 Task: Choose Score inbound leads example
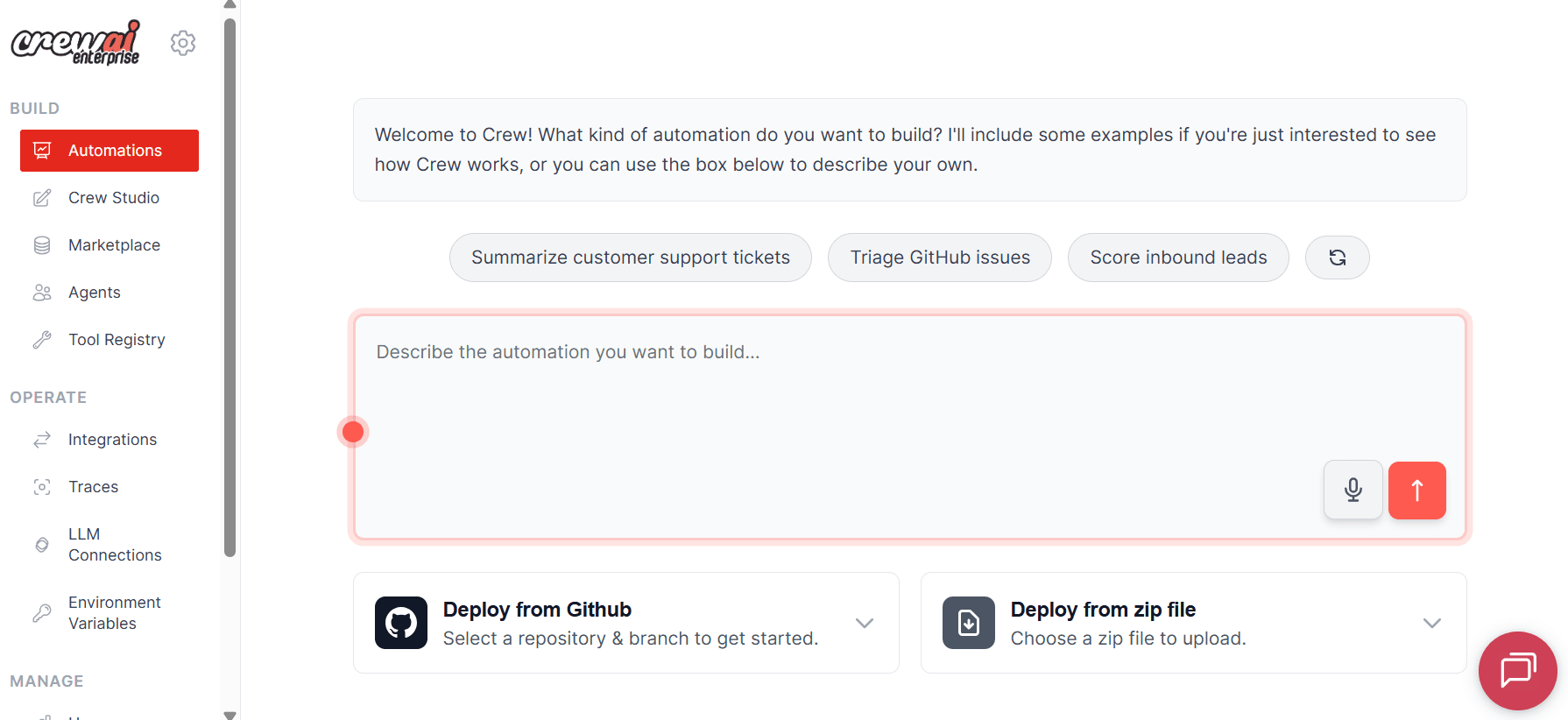[x=1178, y=258]
